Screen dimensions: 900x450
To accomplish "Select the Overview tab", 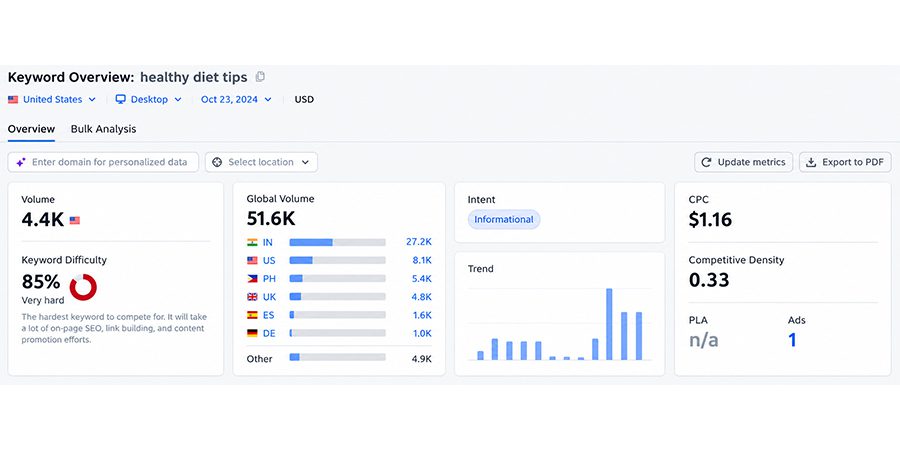I will coord(32,129).
